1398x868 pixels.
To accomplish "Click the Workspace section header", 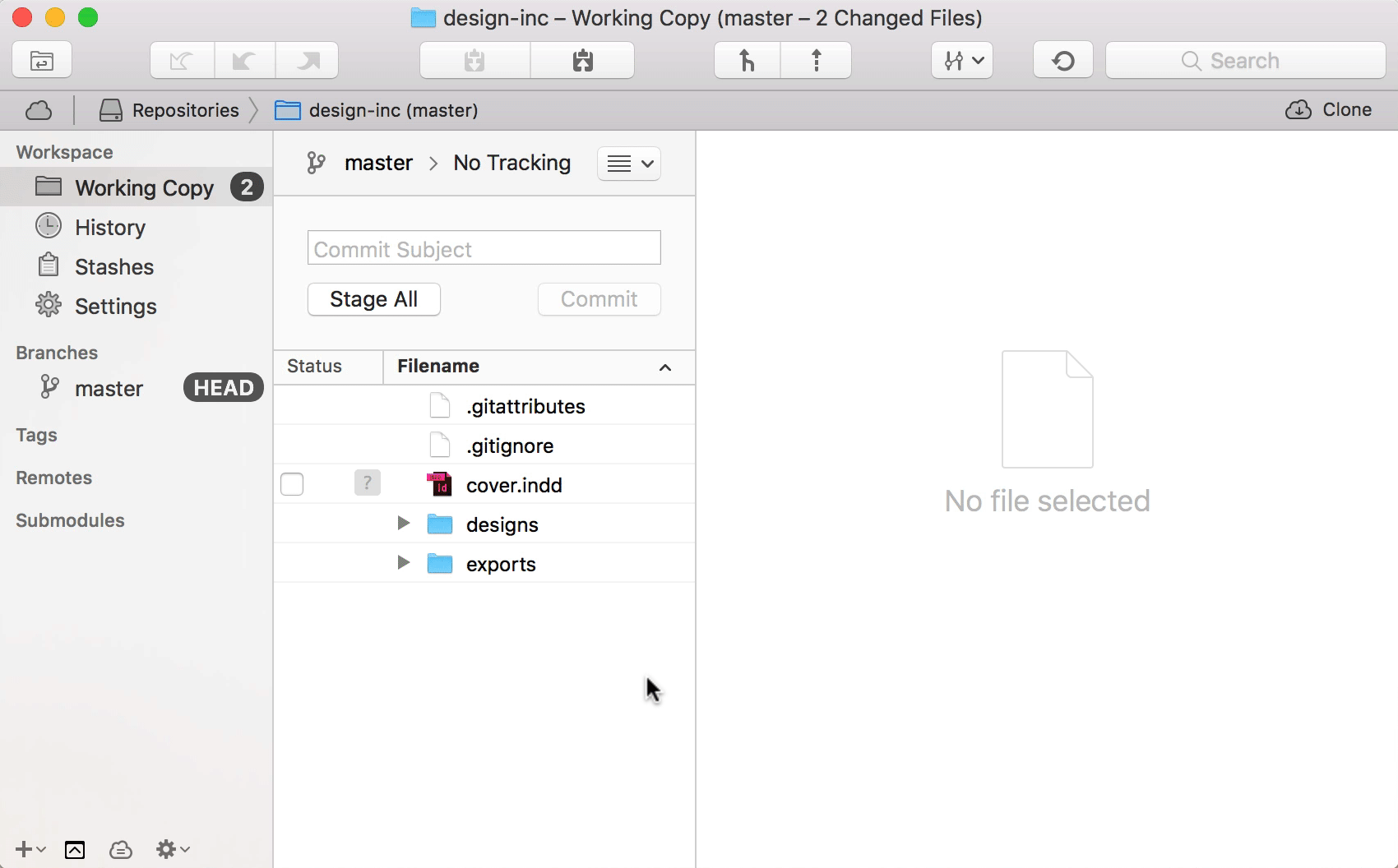I will tap(65, 152).
